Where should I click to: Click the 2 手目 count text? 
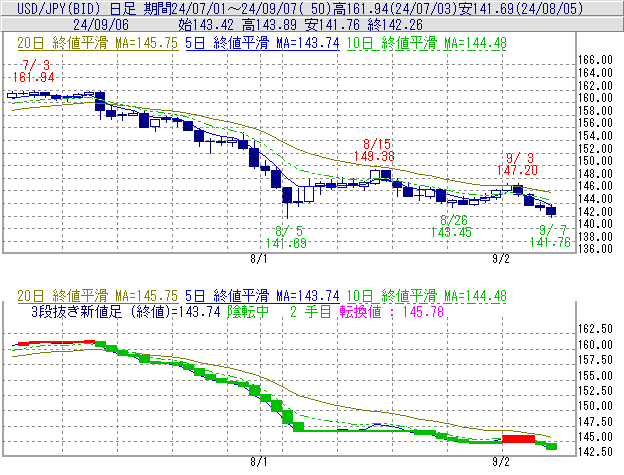tap(310, 311)
